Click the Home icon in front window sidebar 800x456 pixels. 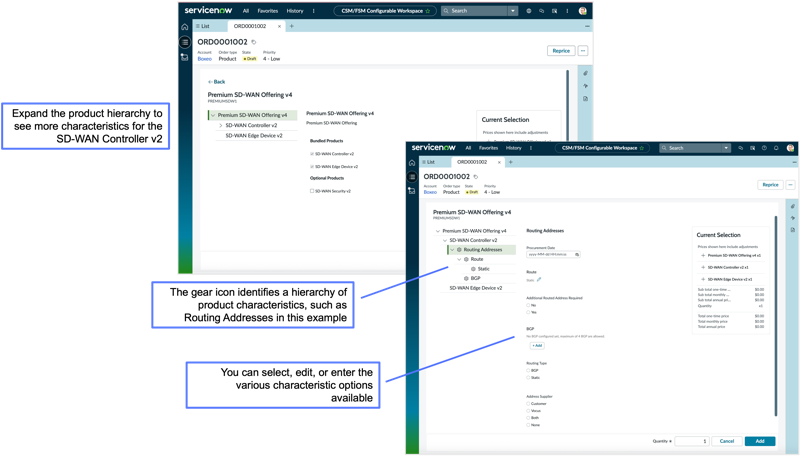point(412,163)
